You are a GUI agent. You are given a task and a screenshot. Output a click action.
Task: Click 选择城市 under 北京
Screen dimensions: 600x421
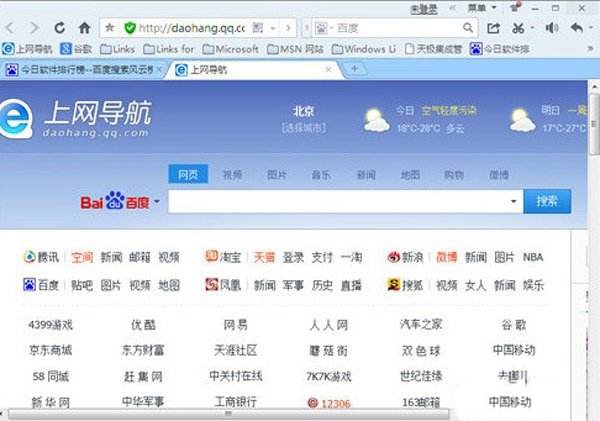click(304, 127)
